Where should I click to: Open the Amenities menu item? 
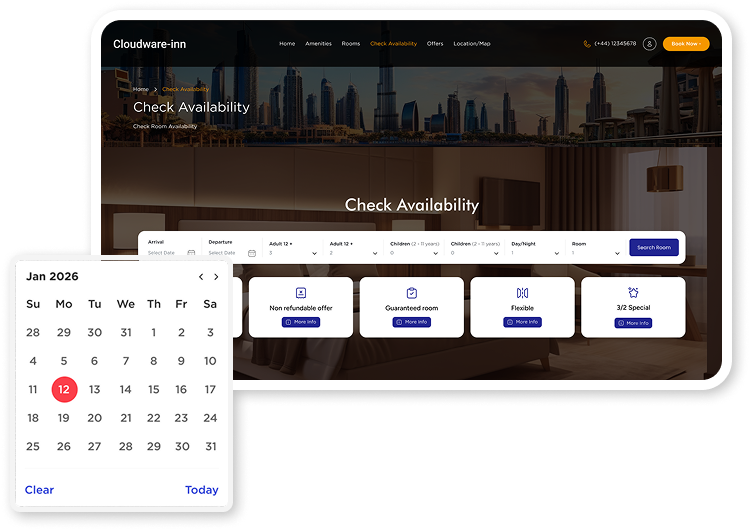coord(318,44)
